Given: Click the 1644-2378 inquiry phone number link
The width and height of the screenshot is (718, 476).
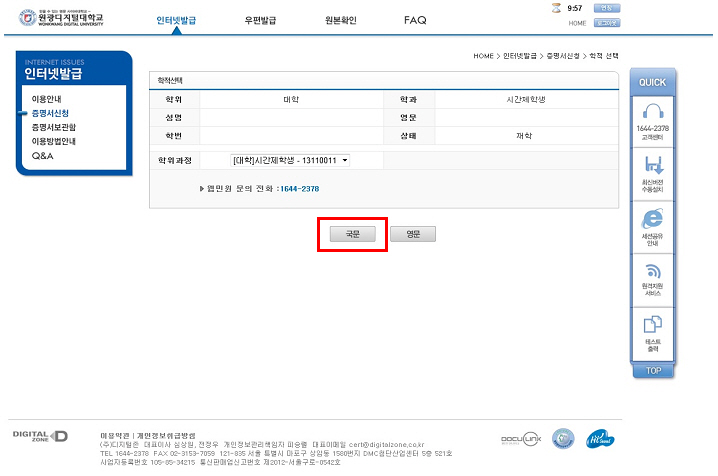Looking at the screenshot, I should tap(299, 189).
